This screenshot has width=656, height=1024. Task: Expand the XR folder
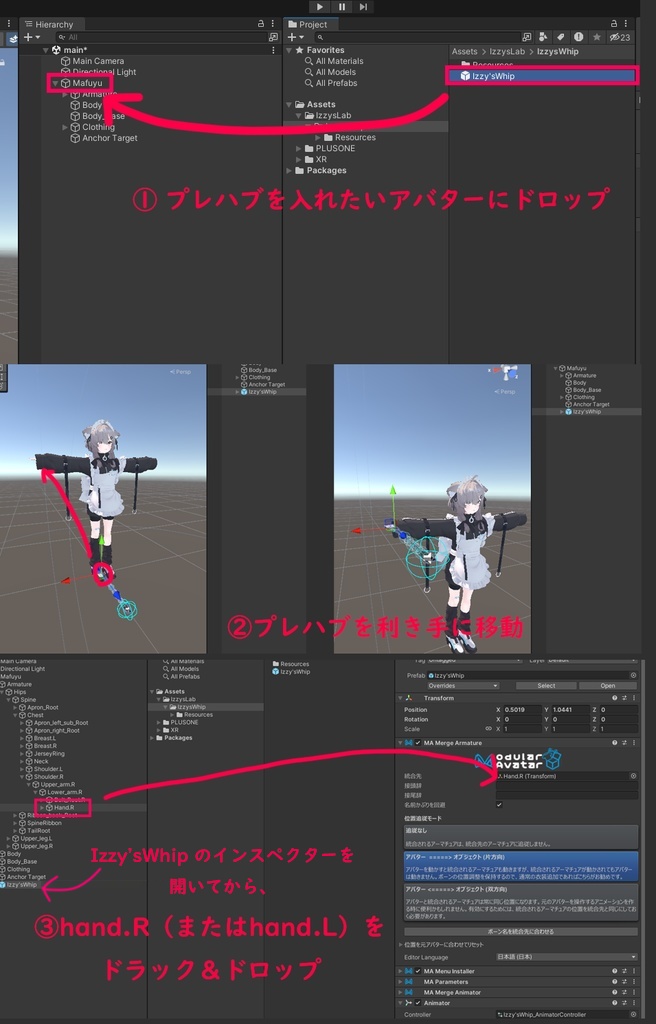(299, 159)
